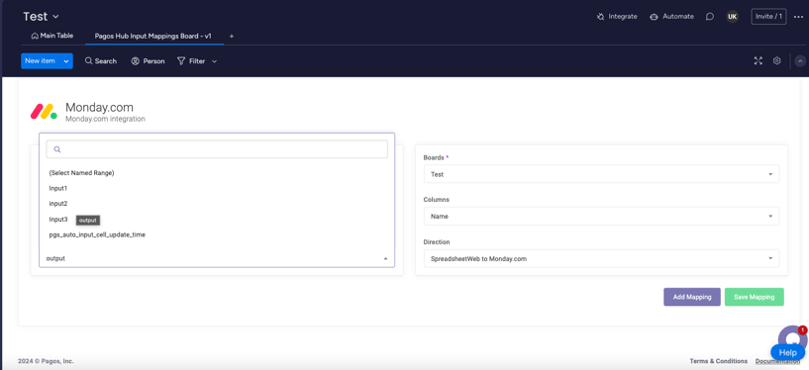The image size is (809, 370).
Task: Click the UK user avatar
Action: pos(732,17)
